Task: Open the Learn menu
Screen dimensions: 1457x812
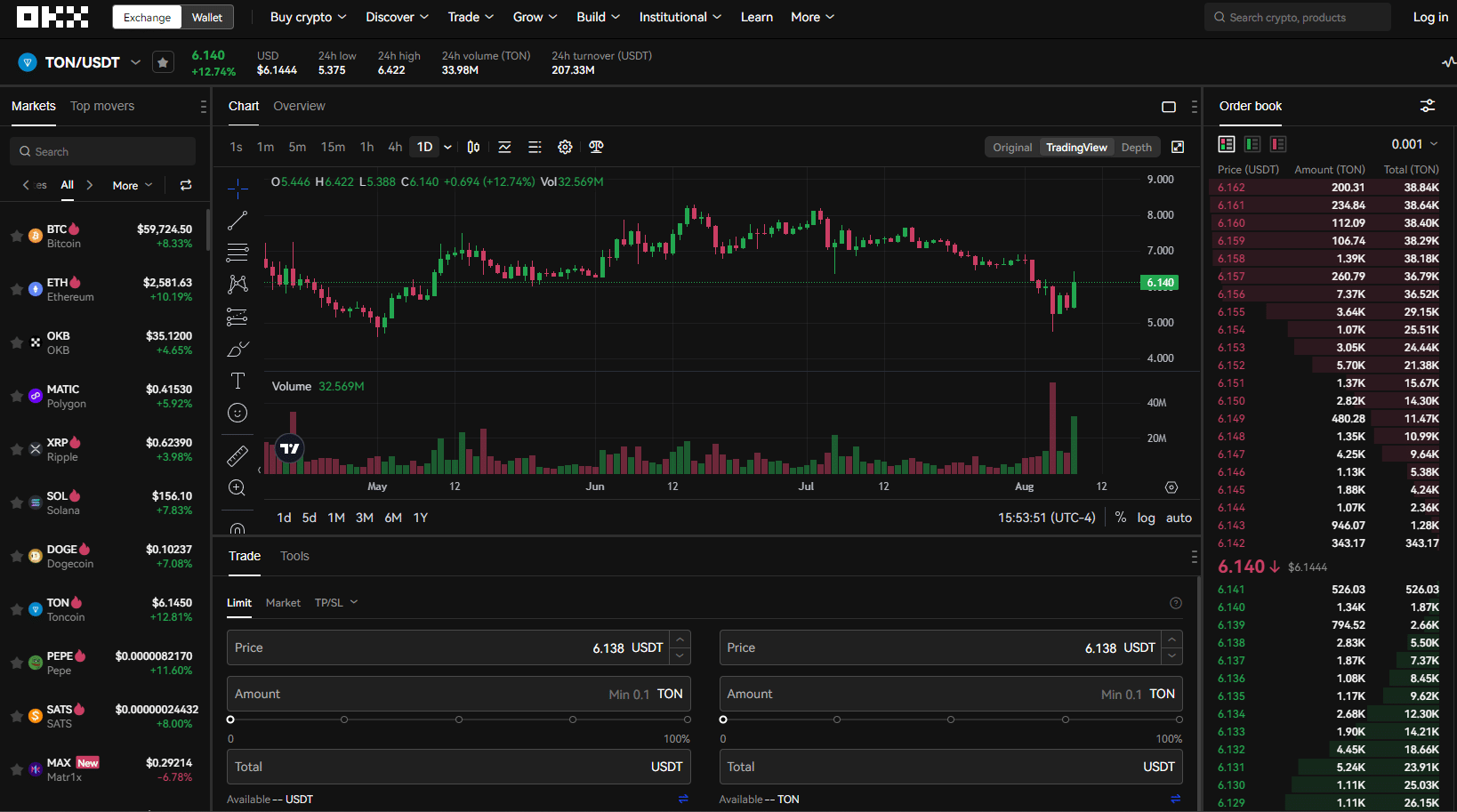Action: (757, 16)
